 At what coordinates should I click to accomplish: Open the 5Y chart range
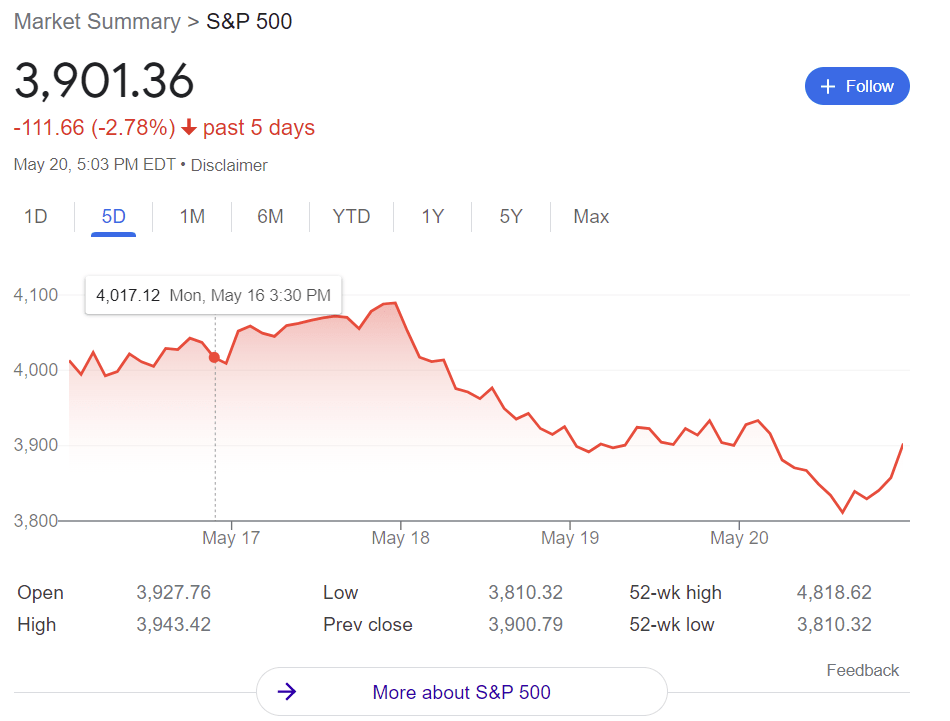pos(510,217)
